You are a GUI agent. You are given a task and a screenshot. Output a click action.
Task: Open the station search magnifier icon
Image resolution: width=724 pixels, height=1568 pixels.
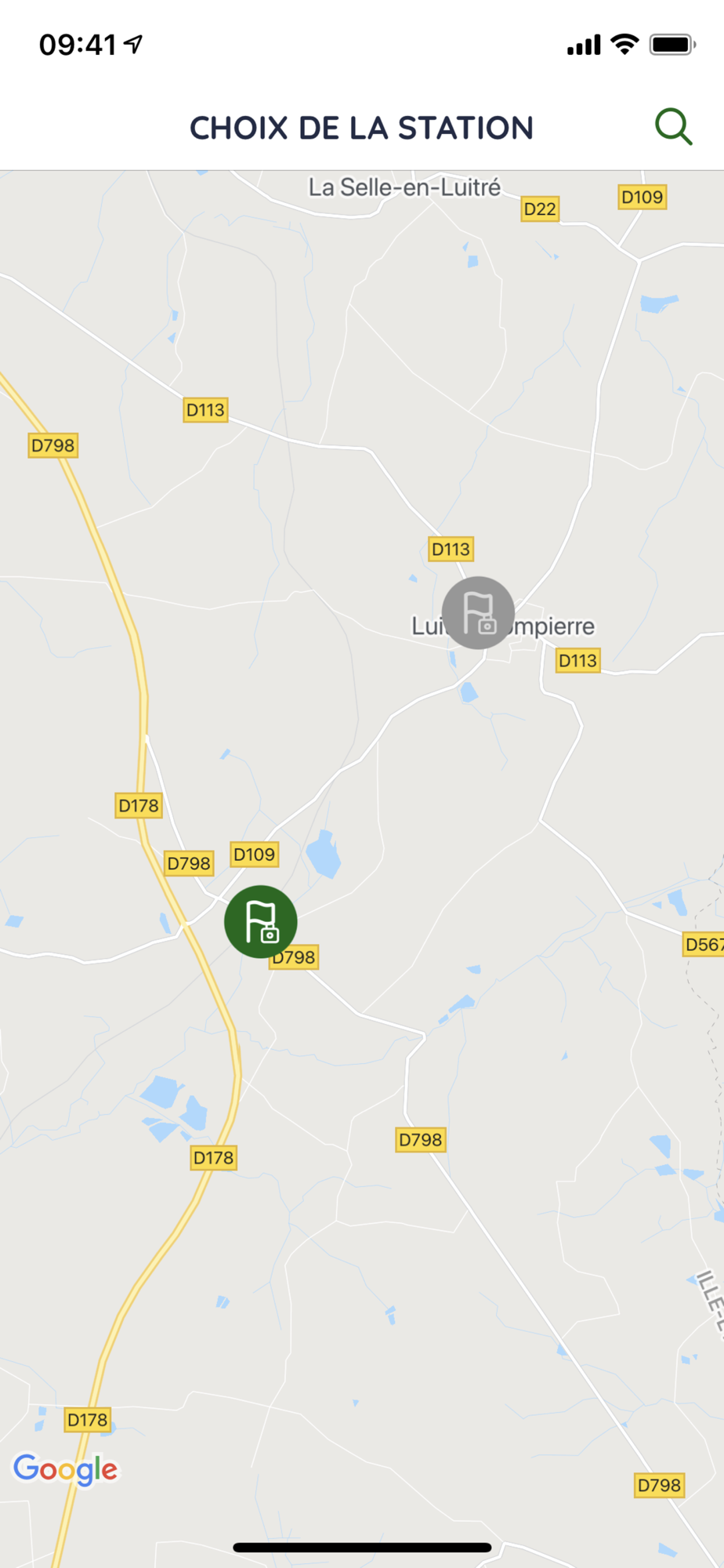pos(674,127)
